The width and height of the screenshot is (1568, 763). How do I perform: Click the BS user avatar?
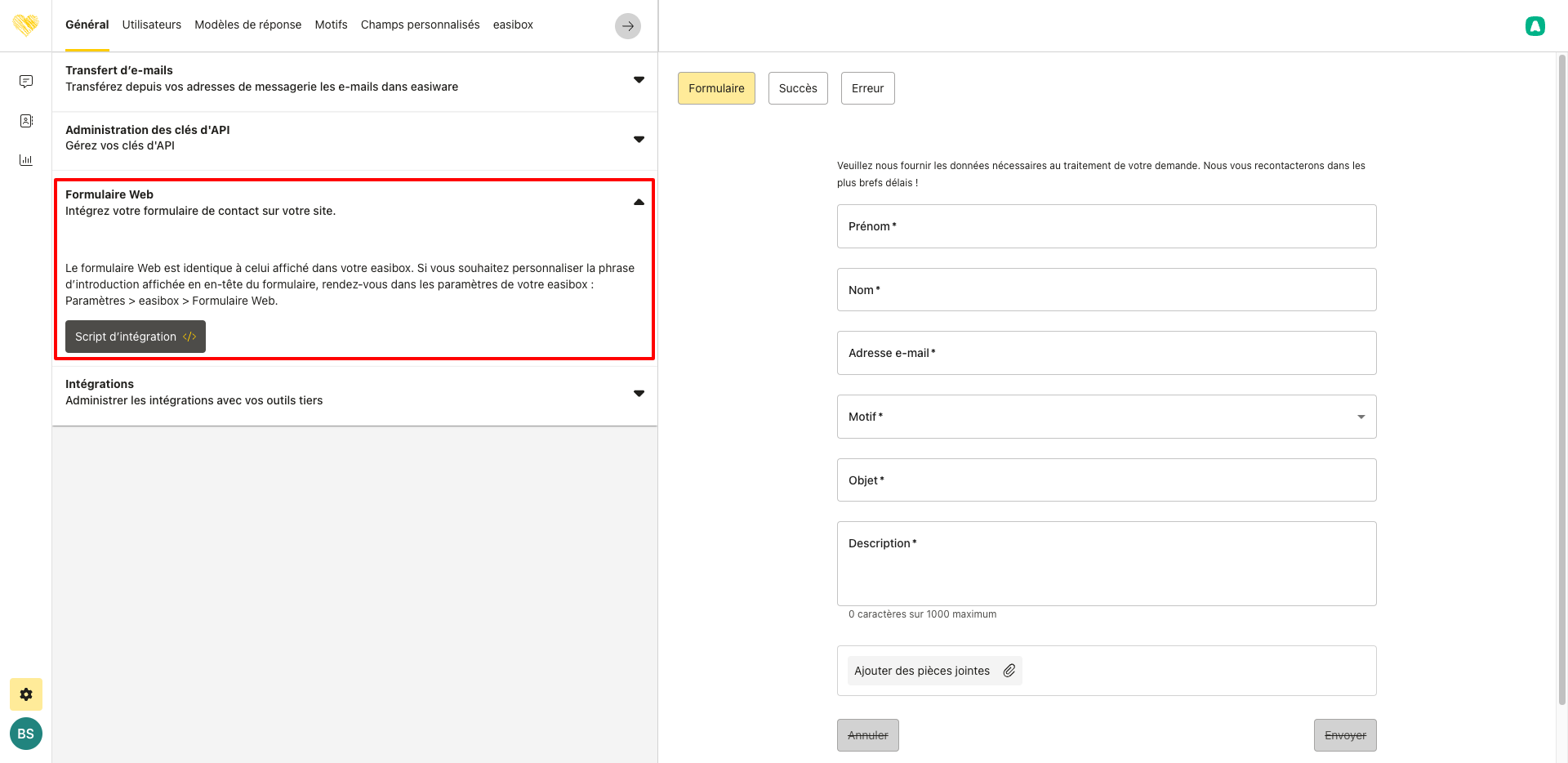click(26, 734)
